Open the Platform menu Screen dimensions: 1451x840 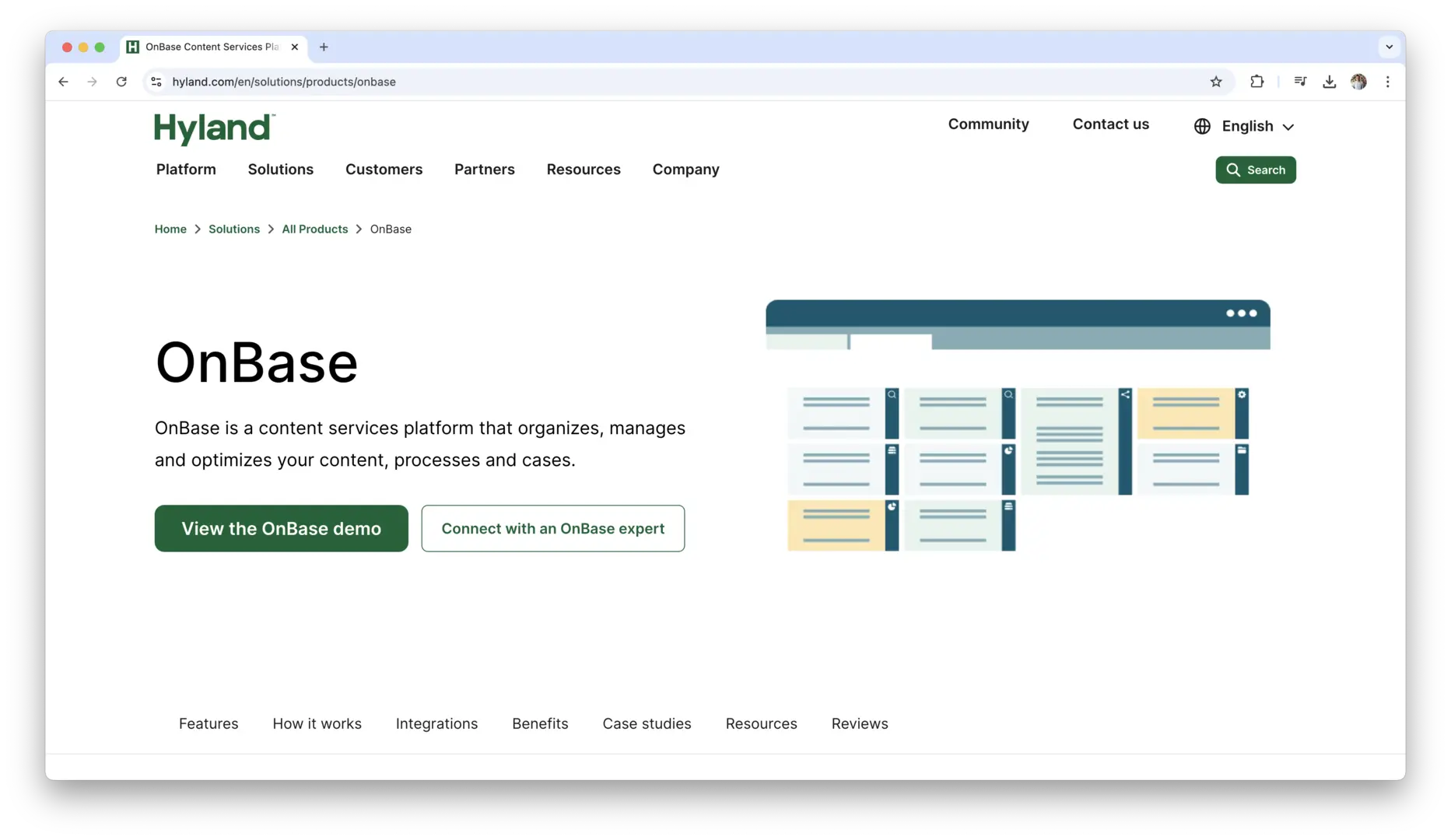pos(186,170)
